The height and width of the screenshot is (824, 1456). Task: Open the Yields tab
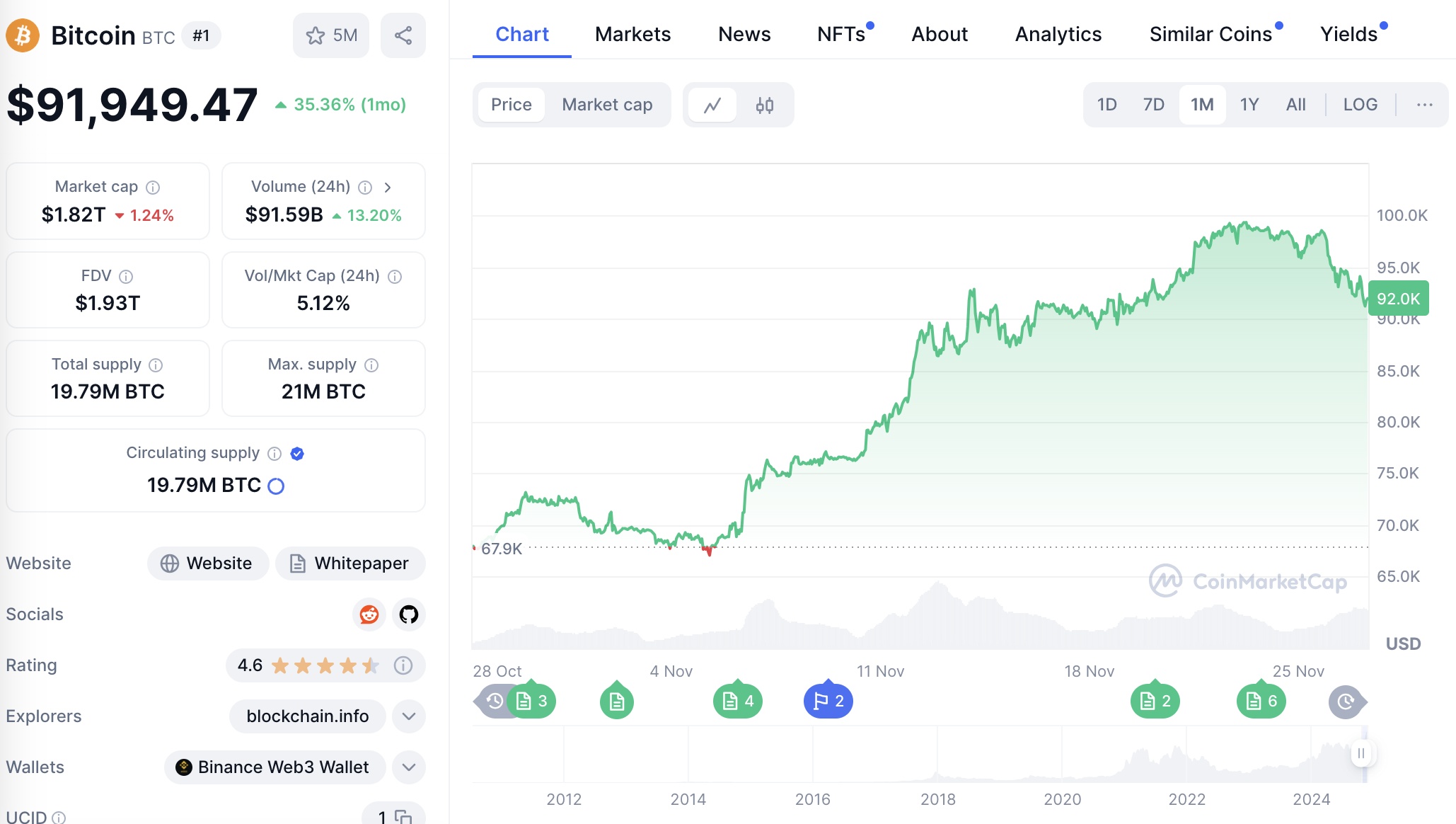pos(1350,34)
